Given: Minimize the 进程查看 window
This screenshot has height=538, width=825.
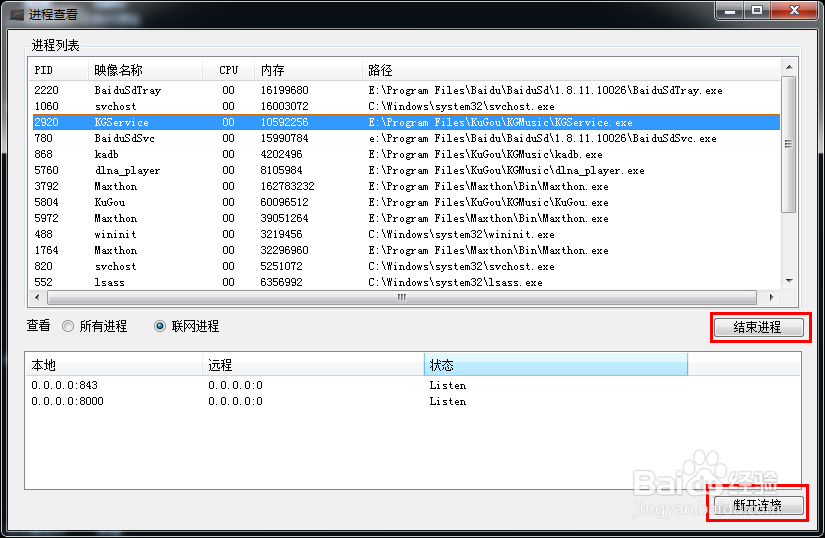Looking at the screenshot, I should point(730,10).
